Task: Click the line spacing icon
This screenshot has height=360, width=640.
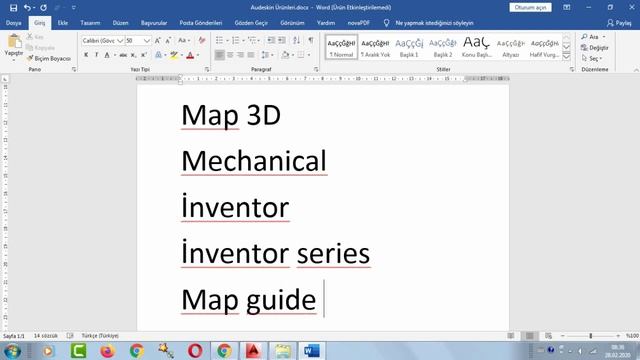Action: click(x=265, y=55)
